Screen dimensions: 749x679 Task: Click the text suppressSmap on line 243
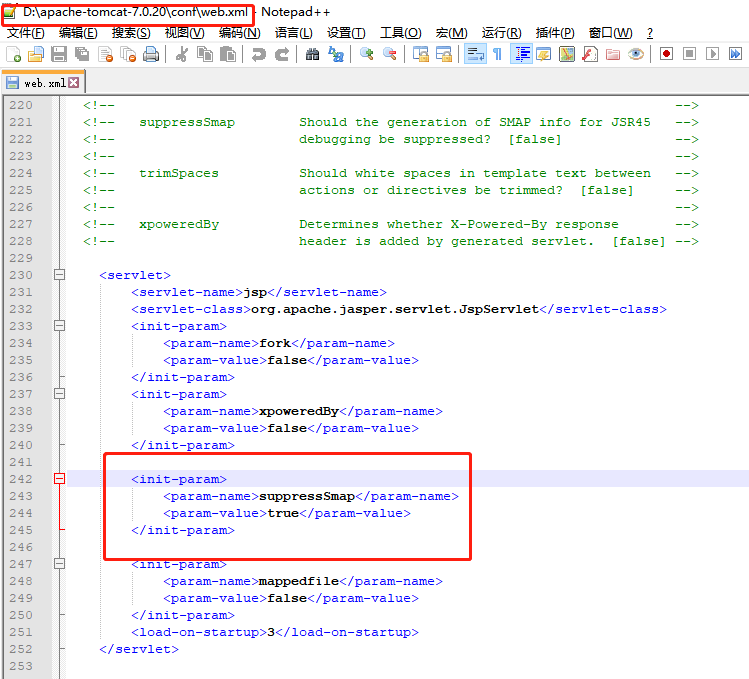click(307, 496)
